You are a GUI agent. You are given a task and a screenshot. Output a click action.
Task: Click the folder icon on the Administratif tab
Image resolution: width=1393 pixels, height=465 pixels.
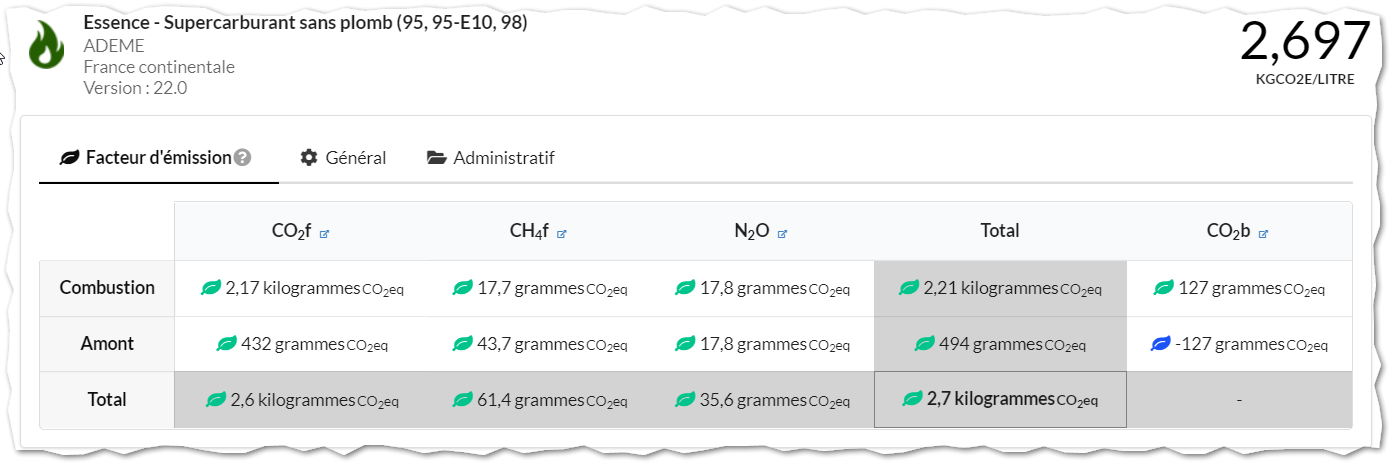pos(436,158)
